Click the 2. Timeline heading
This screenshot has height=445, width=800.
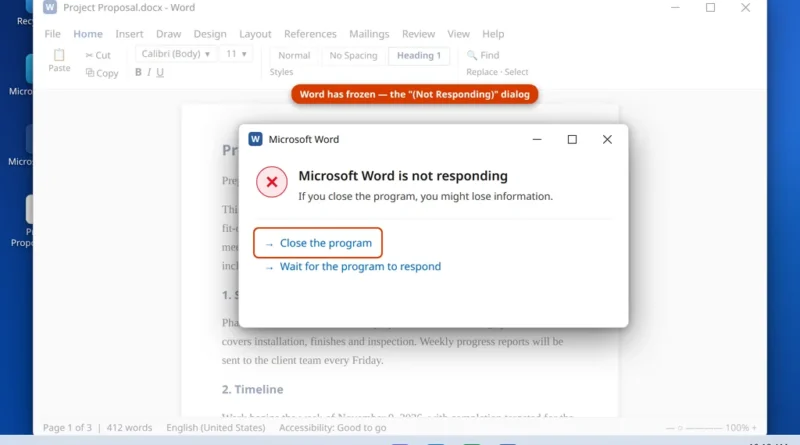(x=252, y=389)
